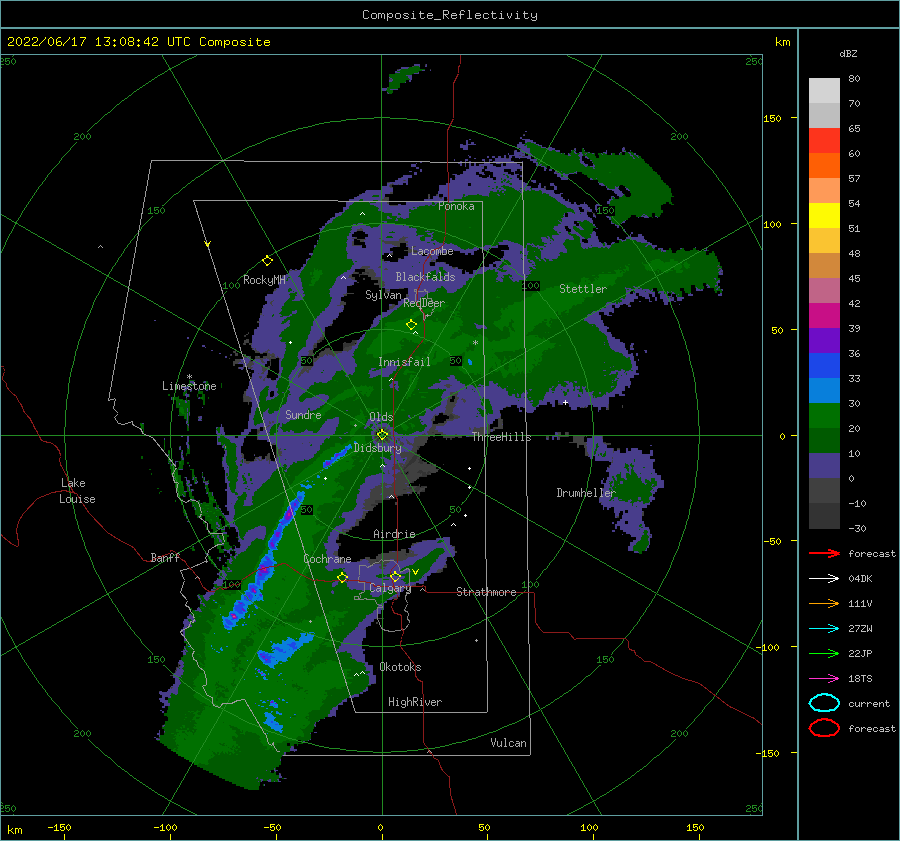Click the light gray 80 dBZ swatch

click(824, 90)
